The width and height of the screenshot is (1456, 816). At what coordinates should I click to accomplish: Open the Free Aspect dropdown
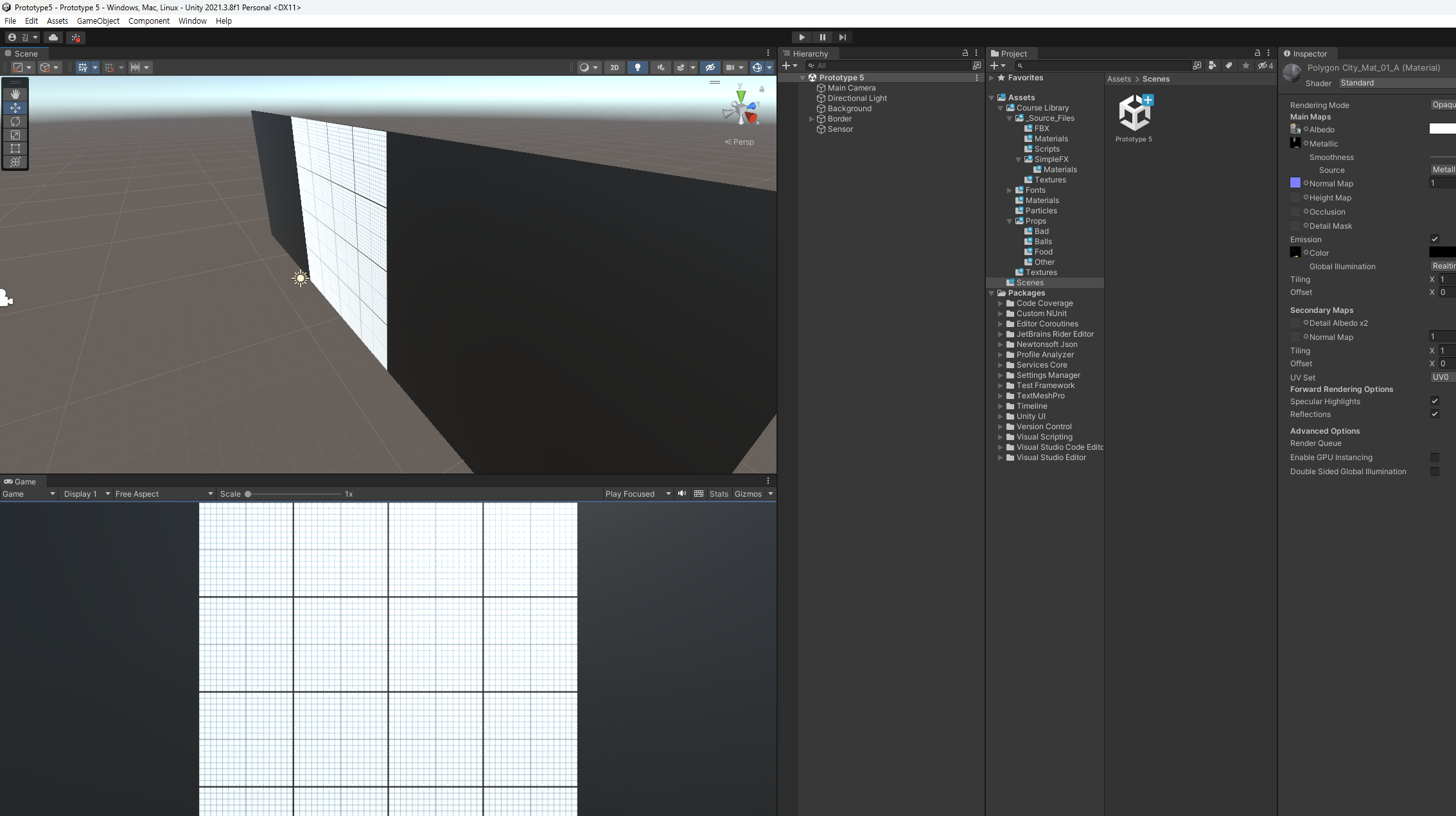[164, 494]
